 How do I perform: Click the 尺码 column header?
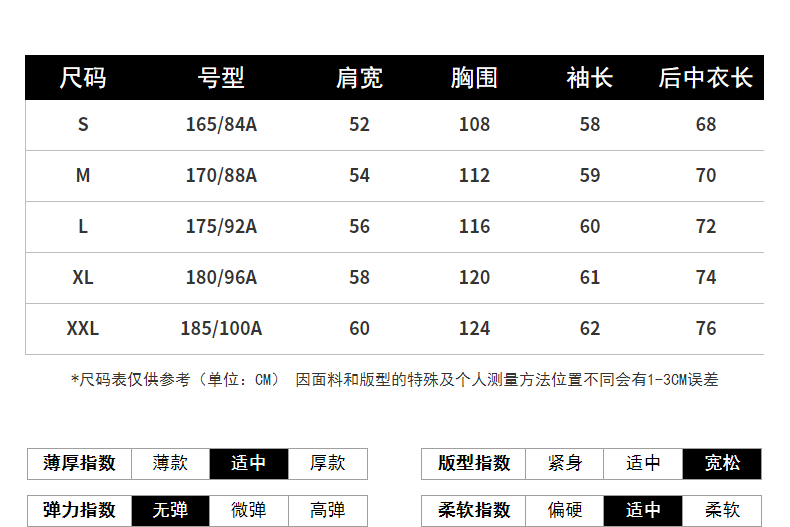click(x=83, y=78)
